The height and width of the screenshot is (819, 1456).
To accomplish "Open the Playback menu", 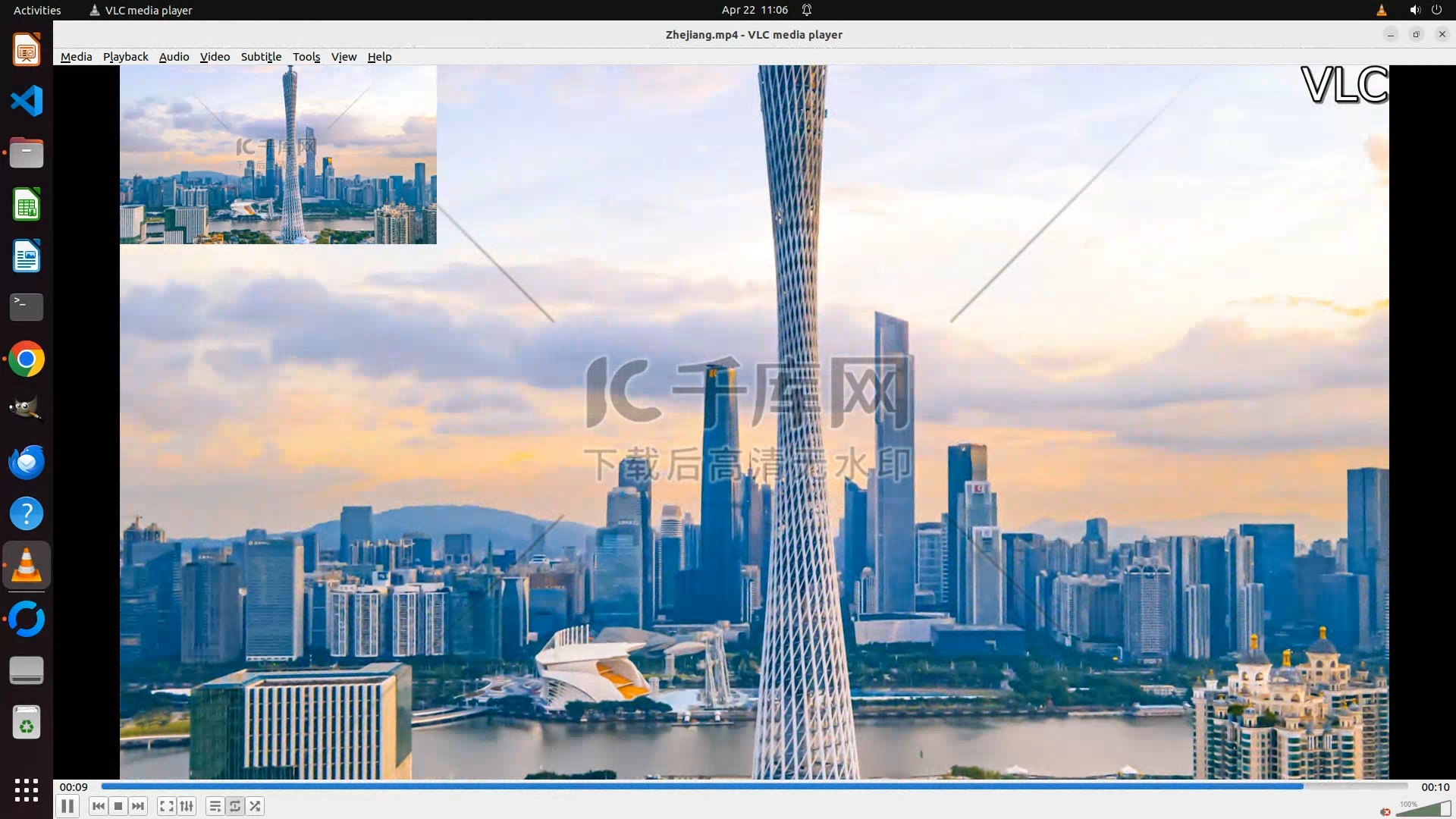I will [125, 57].
